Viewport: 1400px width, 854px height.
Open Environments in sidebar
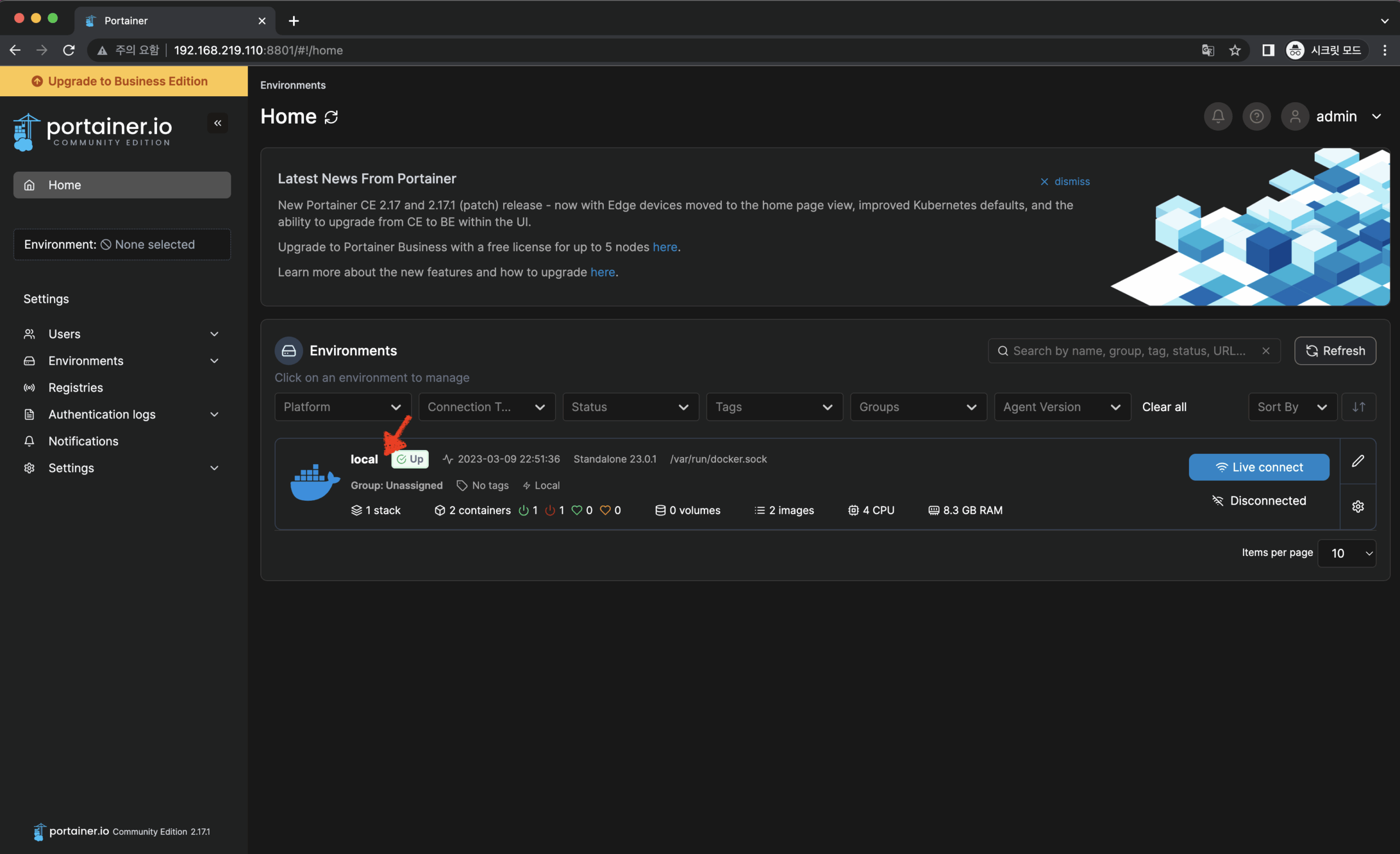coord(85,361)
